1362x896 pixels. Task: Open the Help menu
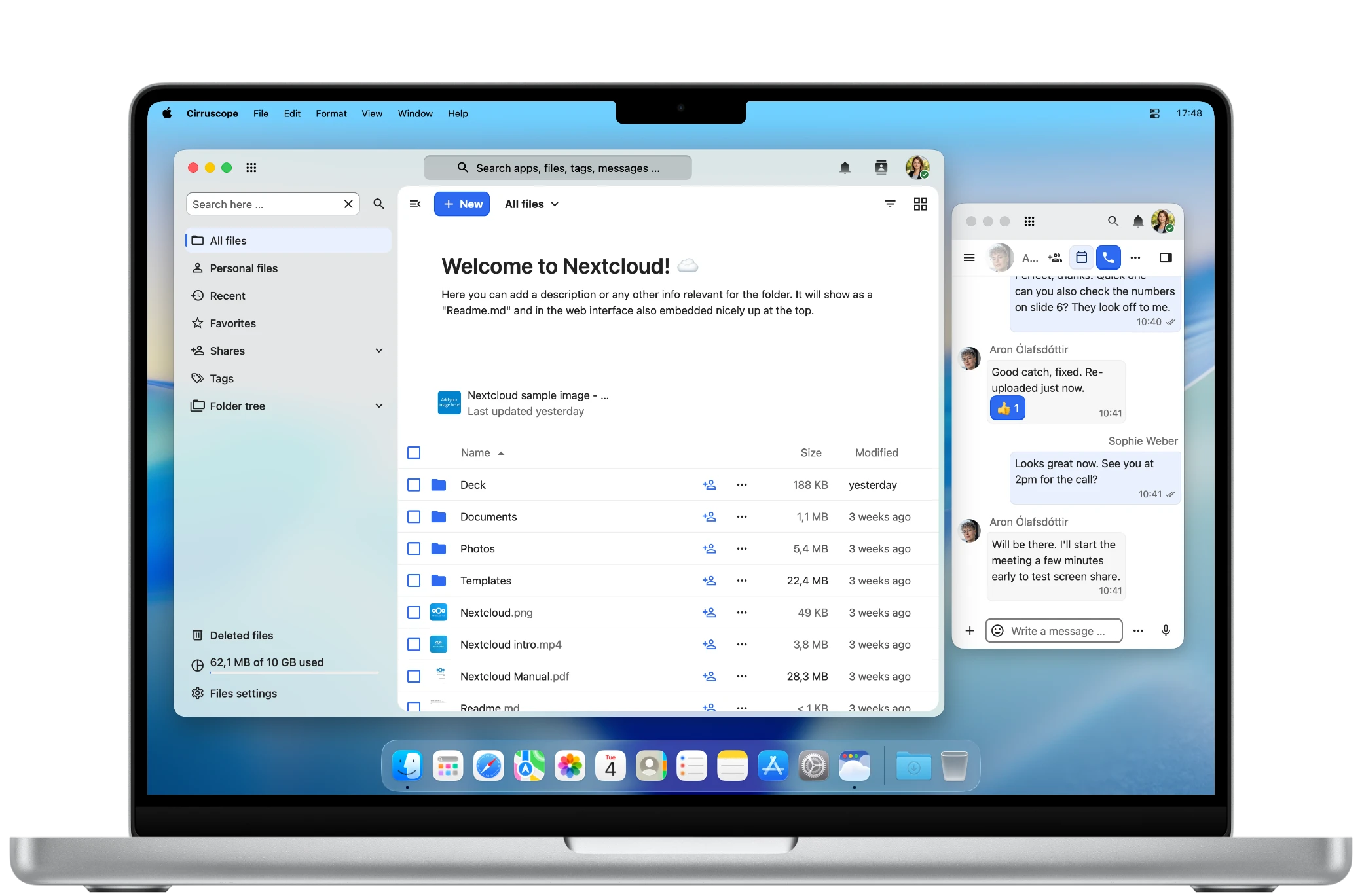tap(458, 113)
